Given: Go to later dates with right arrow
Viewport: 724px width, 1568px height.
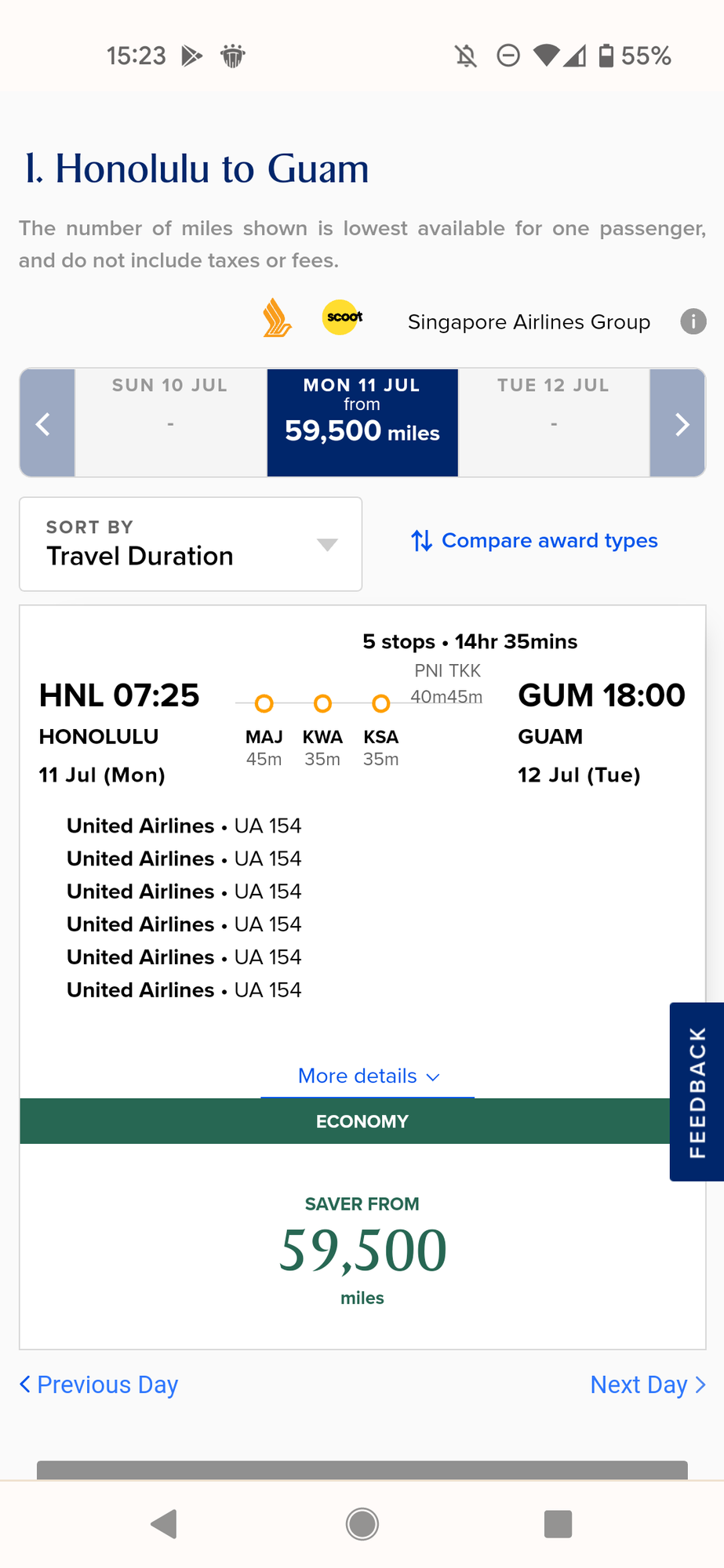Looking at the screenshot, I should [678, 423].
